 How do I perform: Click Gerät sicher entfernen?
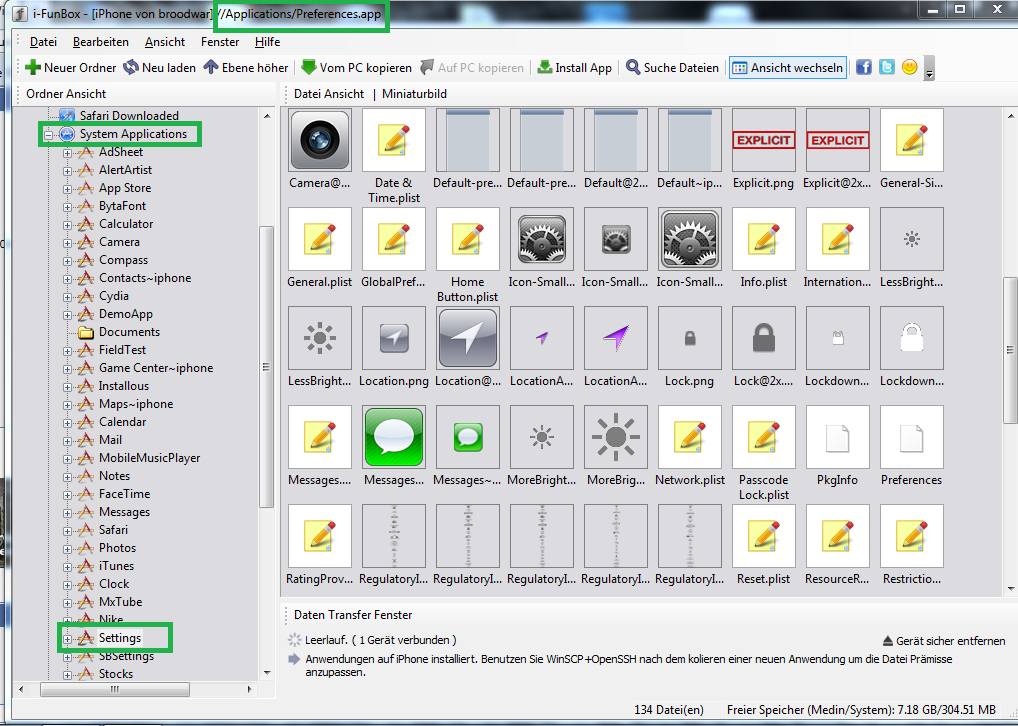tap(944, 641)
